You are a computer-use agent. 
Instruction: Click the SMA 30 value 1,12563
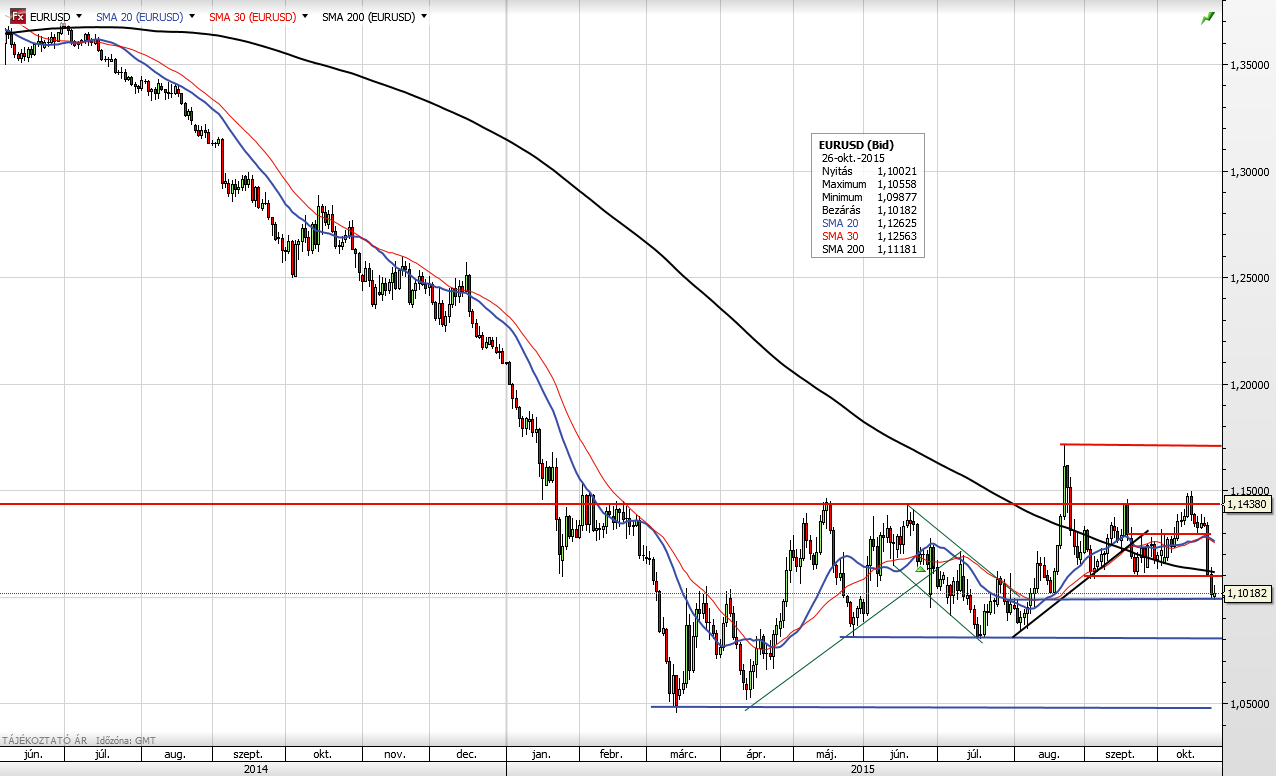(x=897, y=236)
